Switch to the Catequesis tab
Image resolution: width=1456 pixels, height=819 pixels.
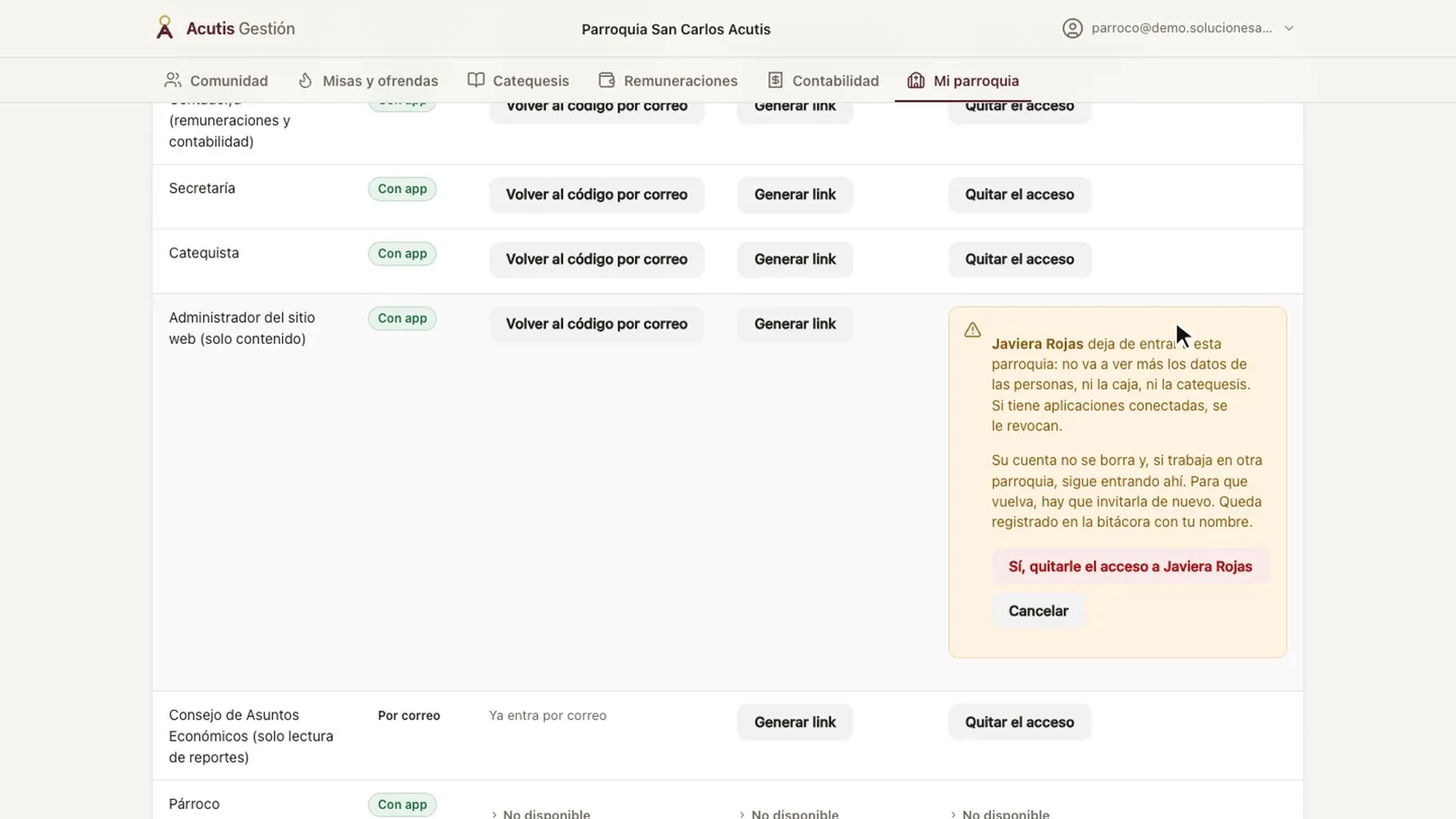tap(518, 80)
